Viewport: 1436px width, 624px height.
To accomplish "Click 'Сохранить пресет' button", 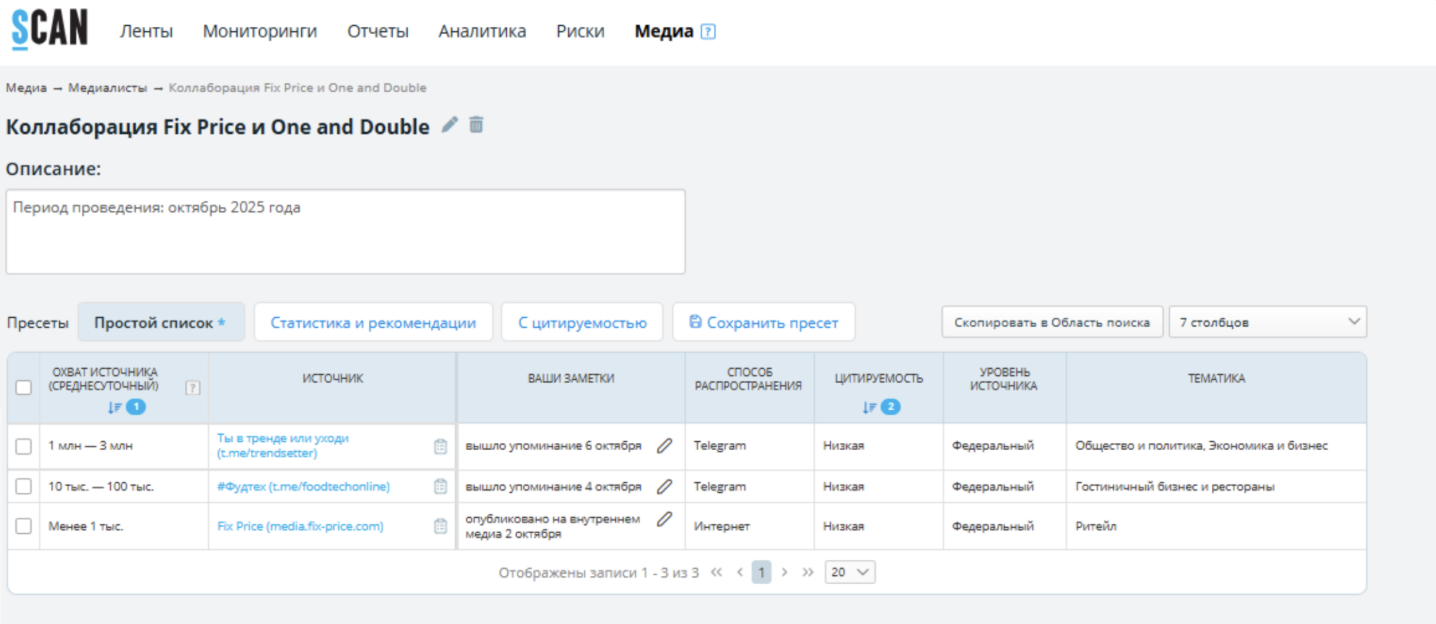I will pyautogui.click(x=763, y=323).
